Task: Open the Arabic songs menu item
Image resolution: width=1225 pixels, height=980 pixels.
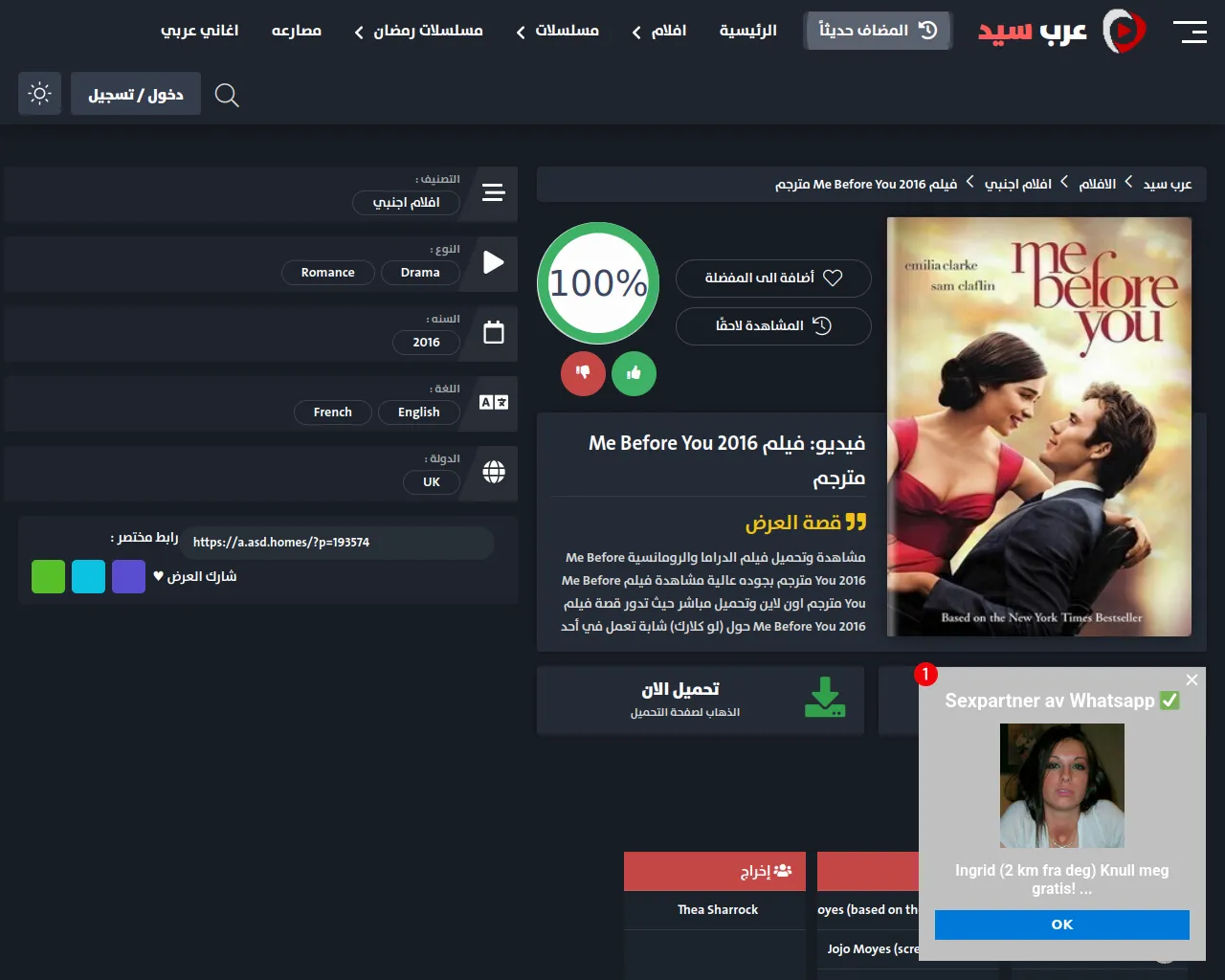Action: tap(199, 31)
